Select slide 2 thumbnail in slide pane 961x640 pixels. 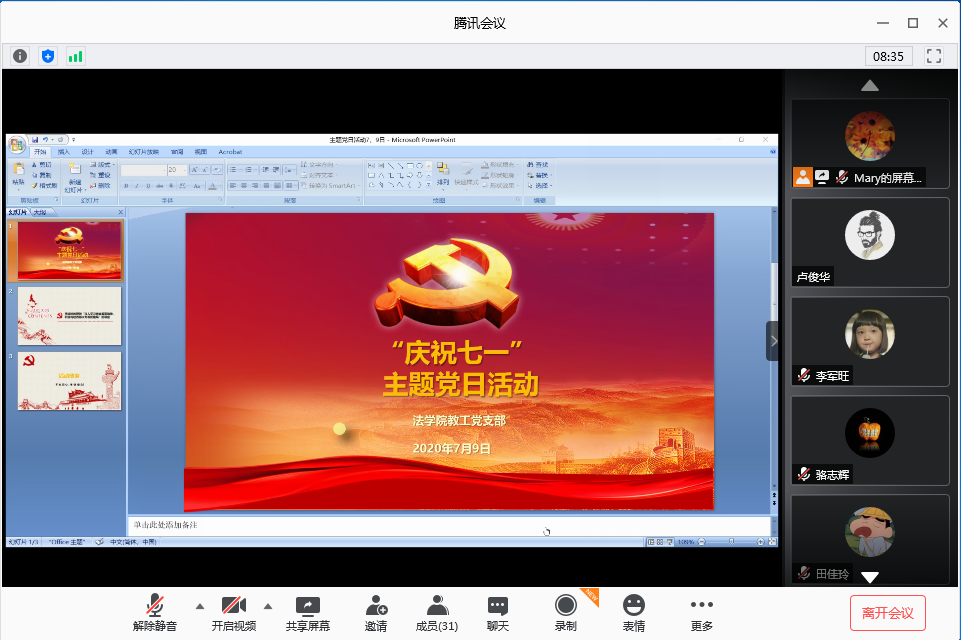click(x=69, y=316)
